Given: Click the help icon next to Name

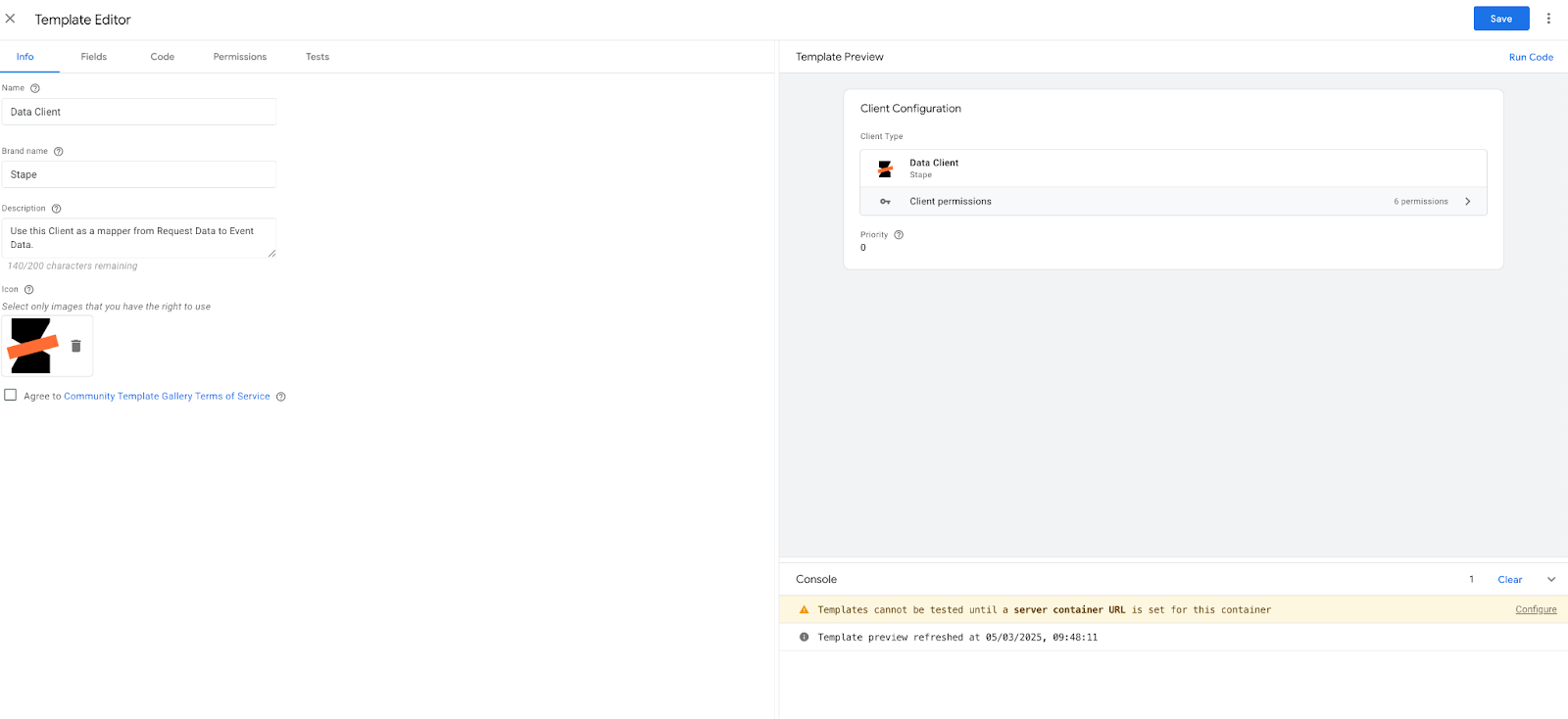Looking at the screenshot, I should pyautogui.click(x=35, y=88).
